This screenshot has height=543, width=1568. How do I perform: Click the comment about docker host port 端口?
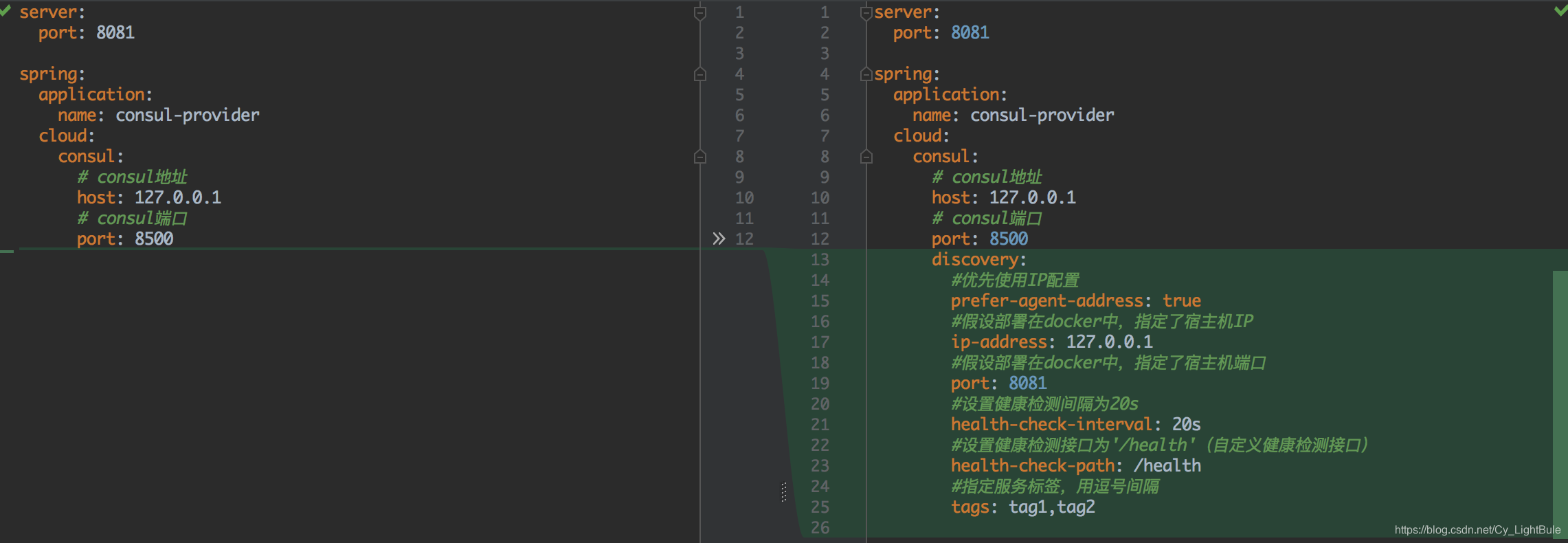click(1108, 362)
